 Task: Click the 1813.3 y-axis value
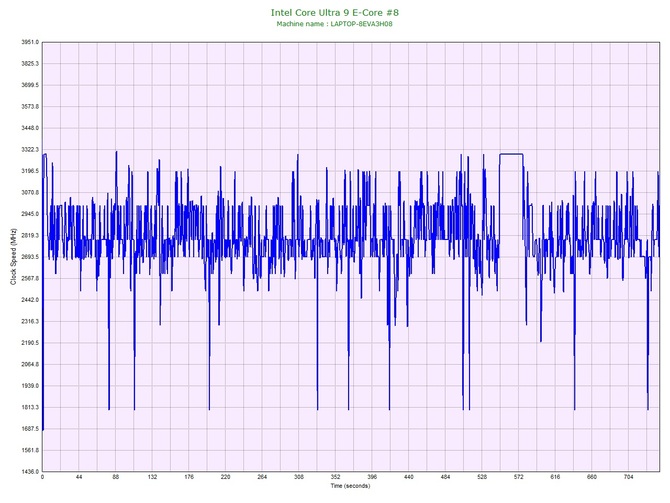click(x=30, y=407)
